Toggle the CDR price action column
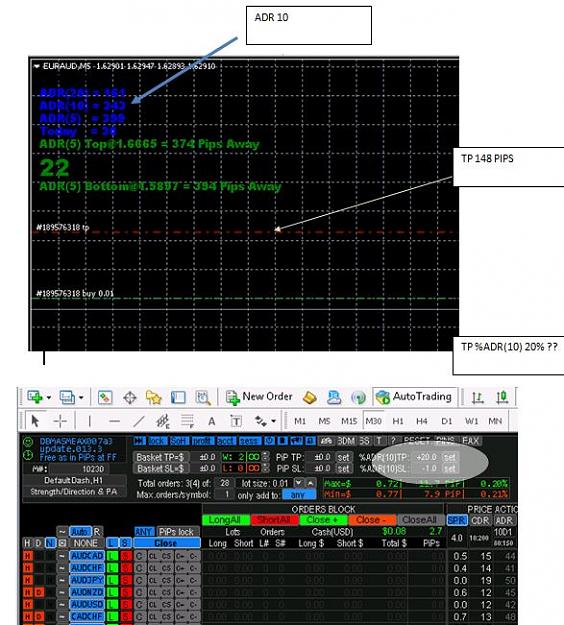Image resolution: width=564 pixels, height=625 pixels. point(480,520)
